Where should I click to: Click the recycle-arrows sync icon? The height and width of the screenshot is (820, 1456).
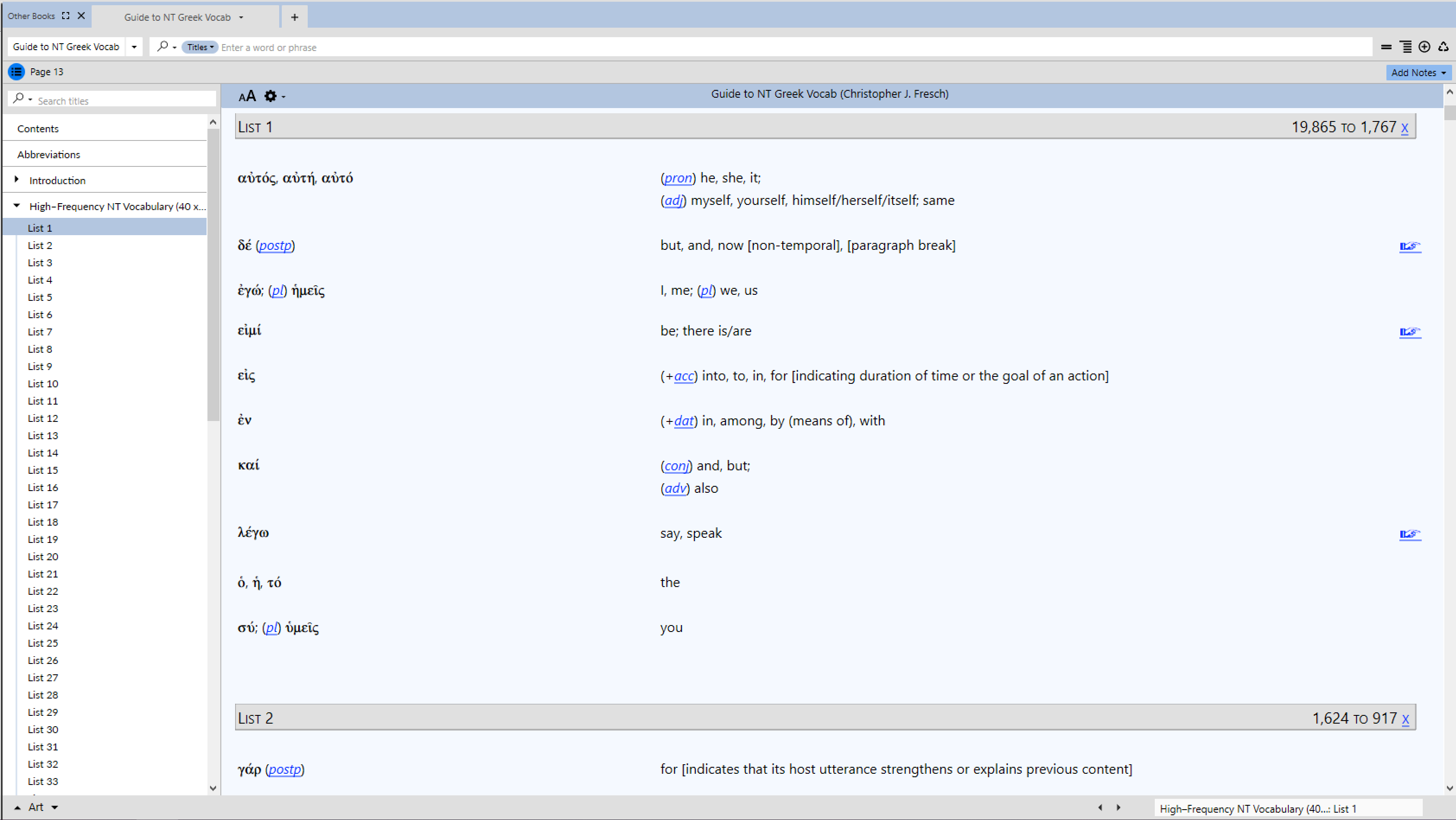pos(1443,47)
